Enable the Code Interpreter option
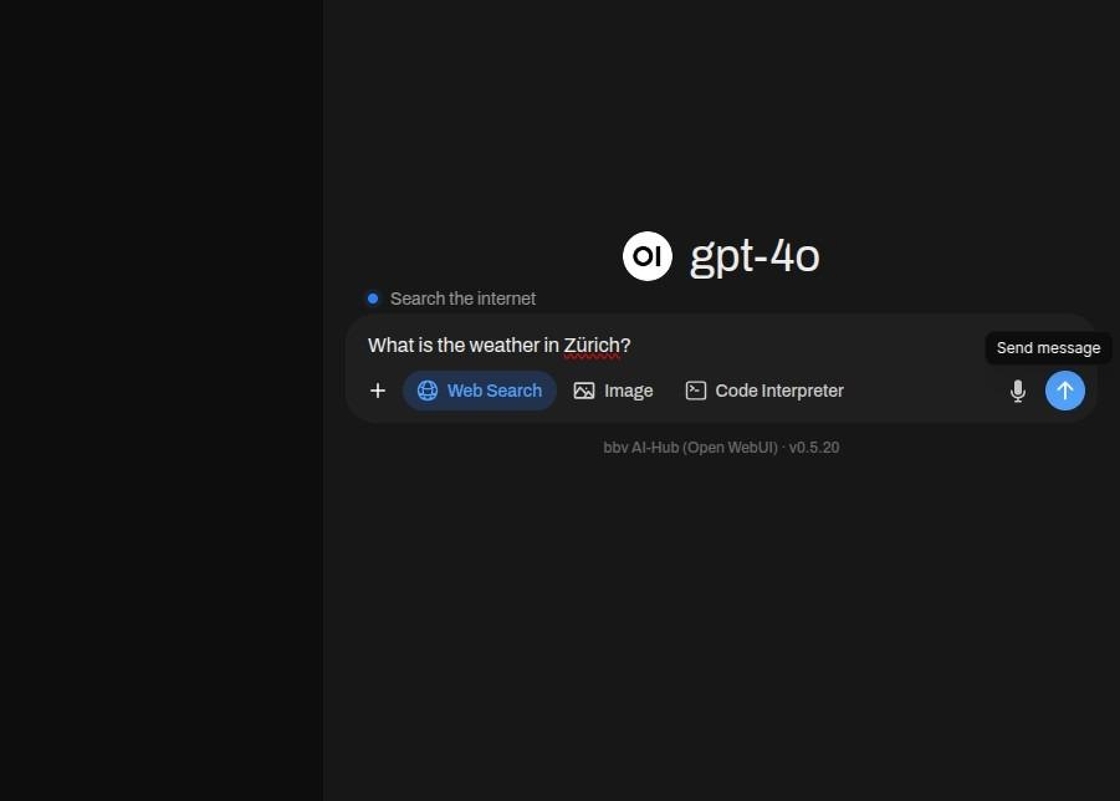 (x=764, y=391)
